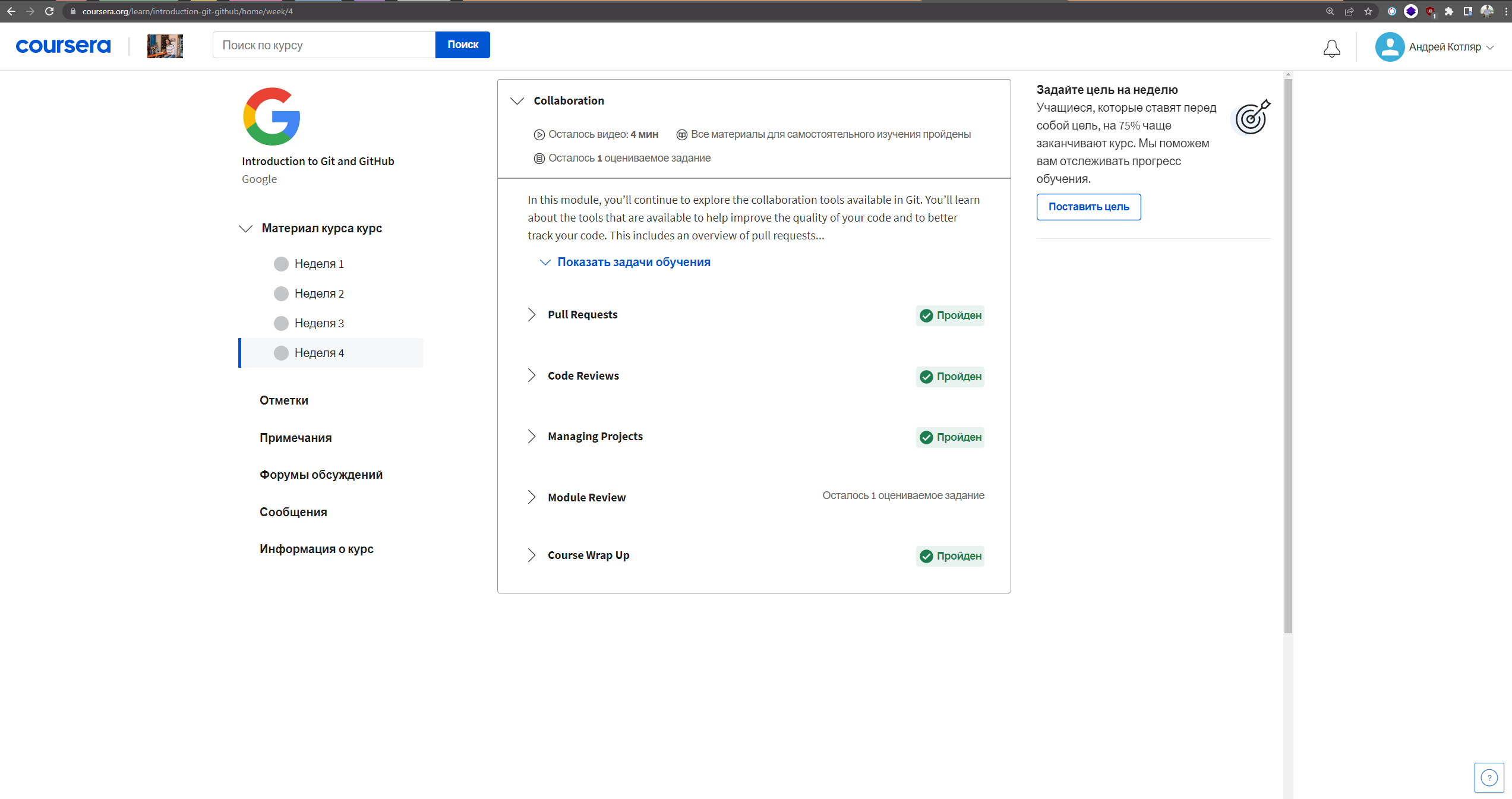This screenshot has height=799, width=1512.
Task: Click the partner thumbnail beside Coursera logo
Action: coord(165,46)
